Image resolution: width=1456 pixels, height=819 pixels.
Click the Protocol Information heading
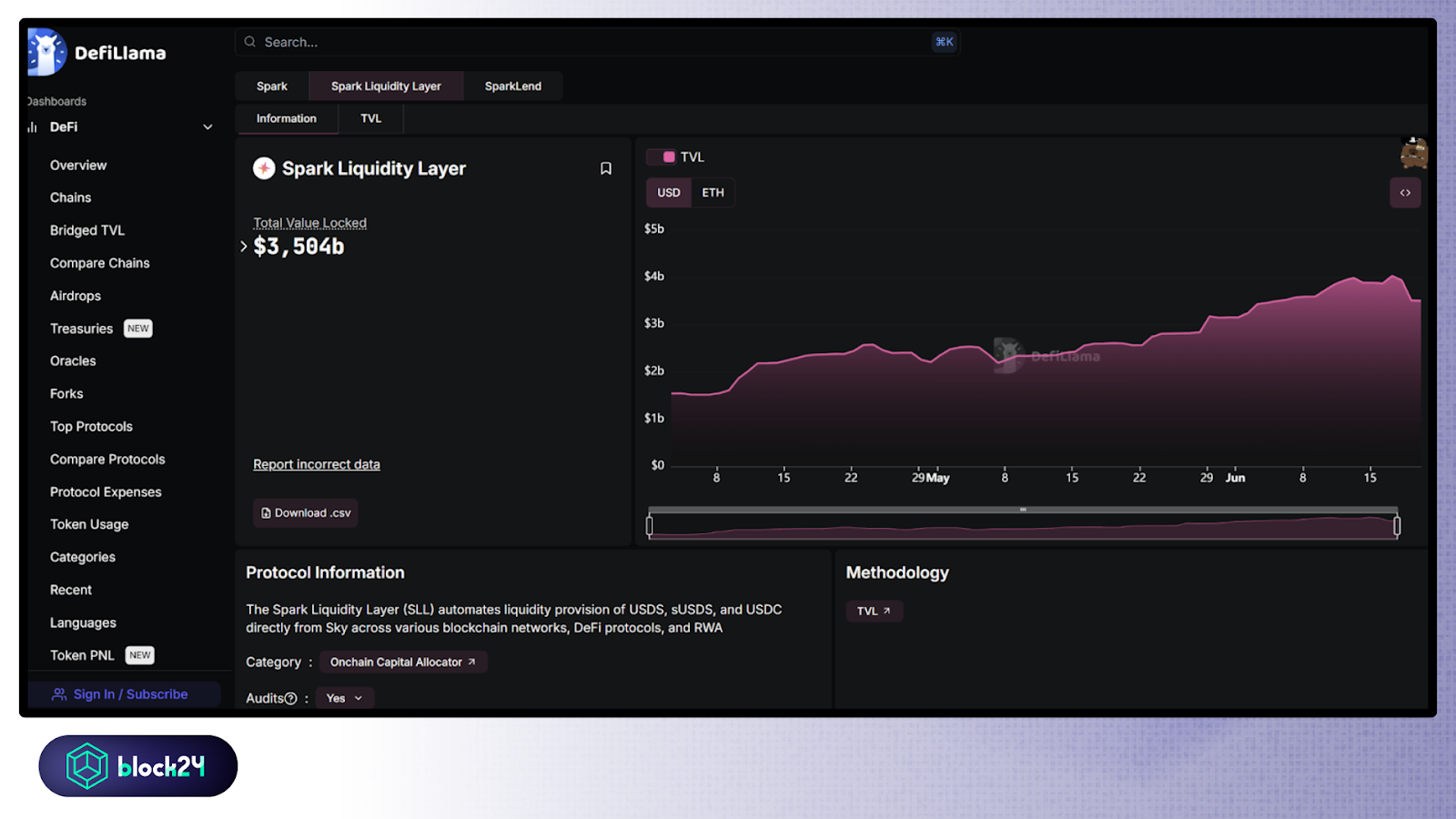point(325,573)
